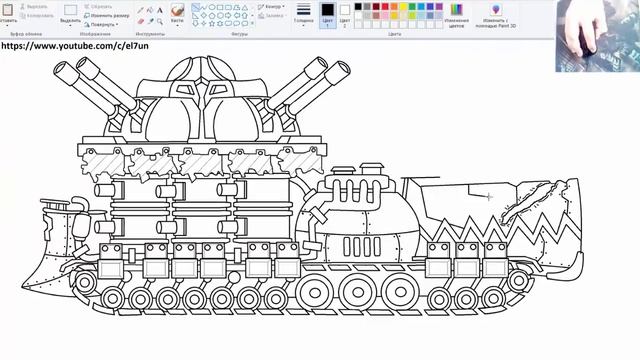Screen dimensions: 640x360
Task: Select the Magnifier tool
Action: (x=160, y=22)
